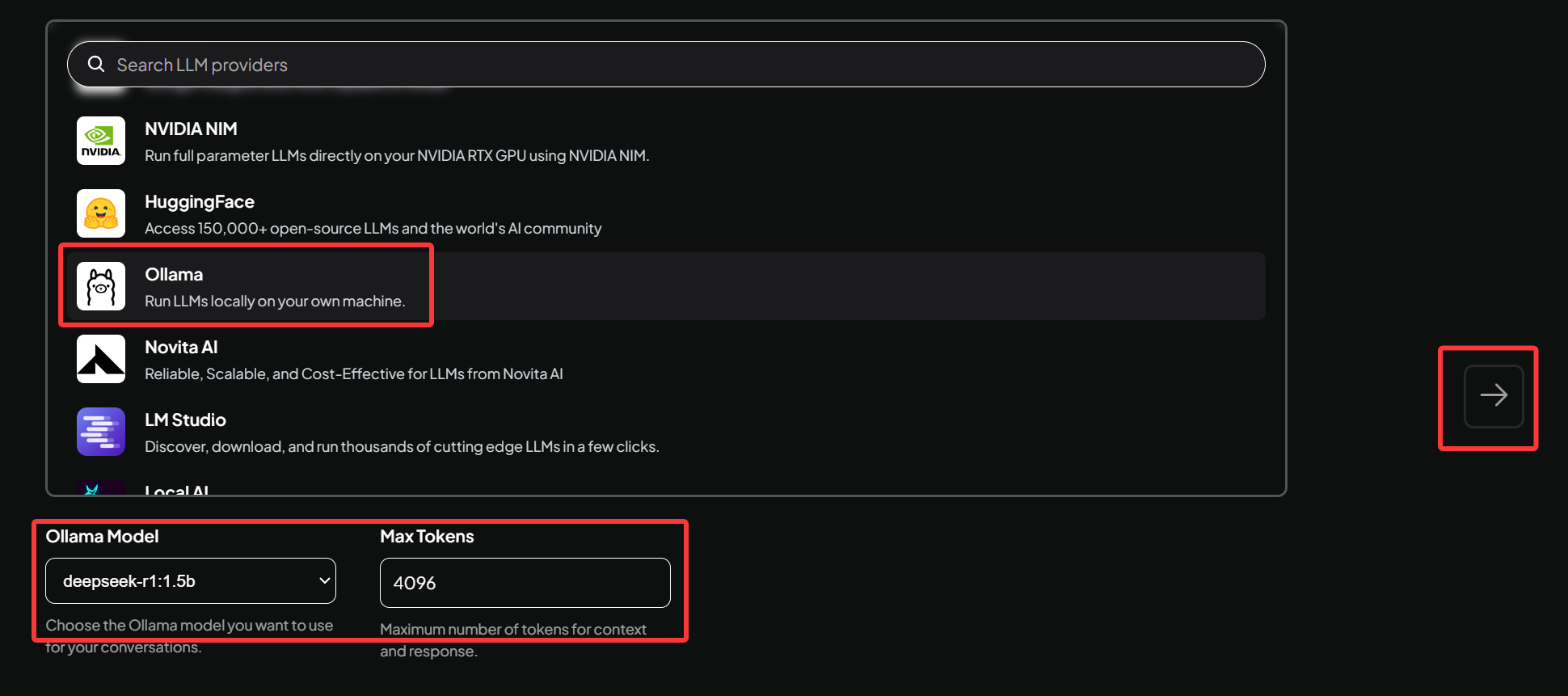
Task: Select Novita AI provider title
Action: click(181, 347)
